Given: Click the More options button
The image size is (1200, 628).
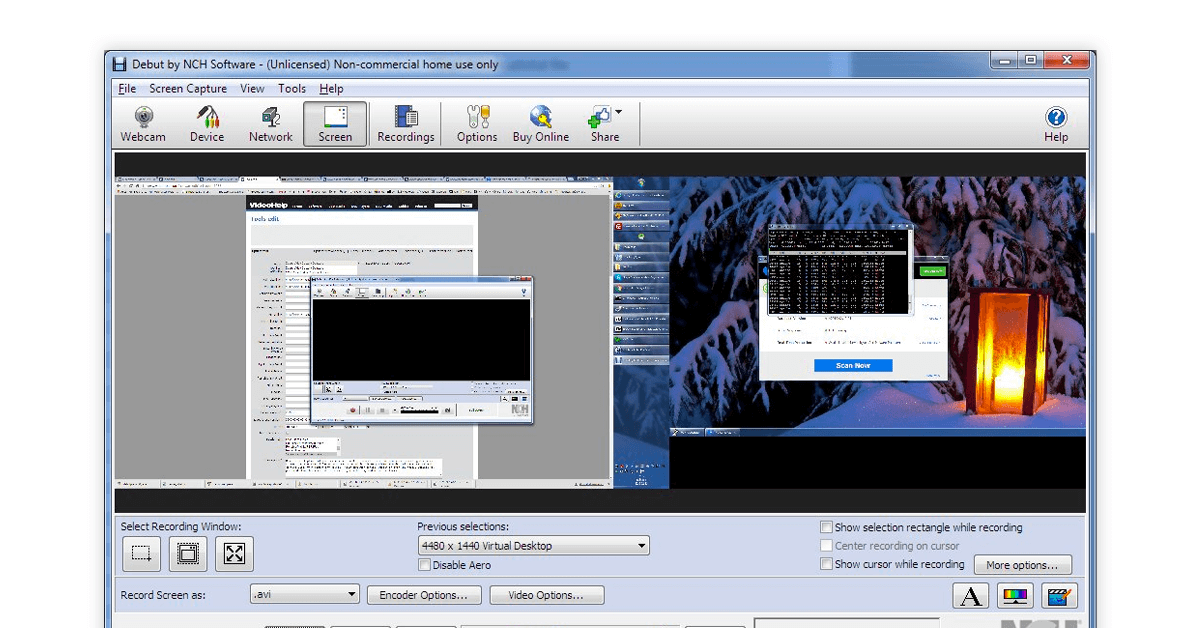Looking at the screenshot, I should click(1022, 565).
